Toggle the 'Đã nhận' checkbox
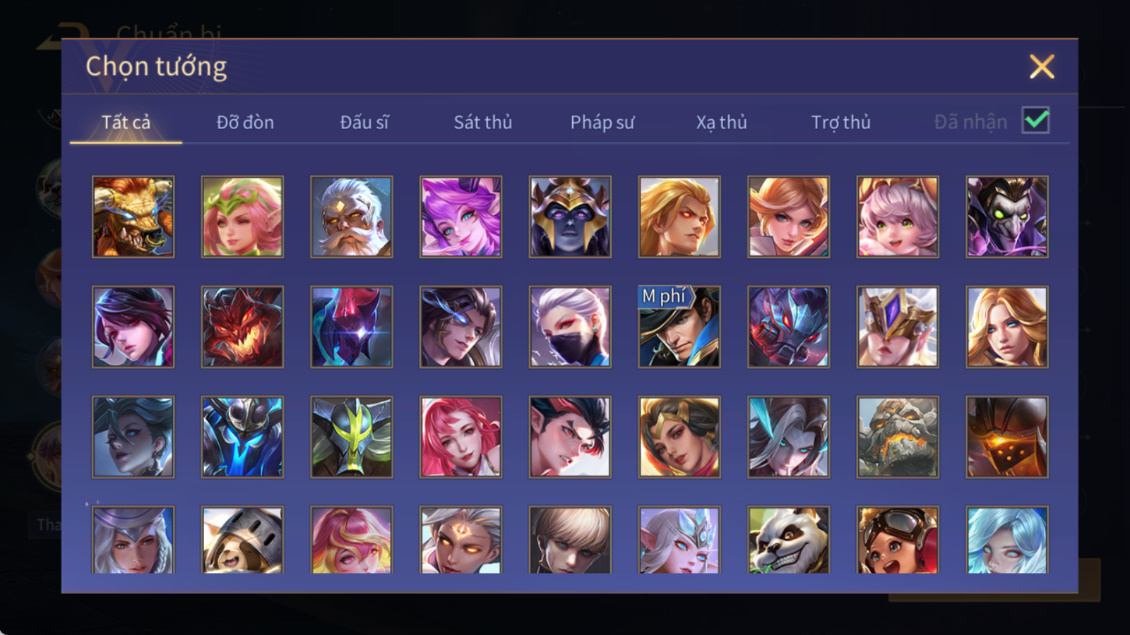 tap(1036, 120)
